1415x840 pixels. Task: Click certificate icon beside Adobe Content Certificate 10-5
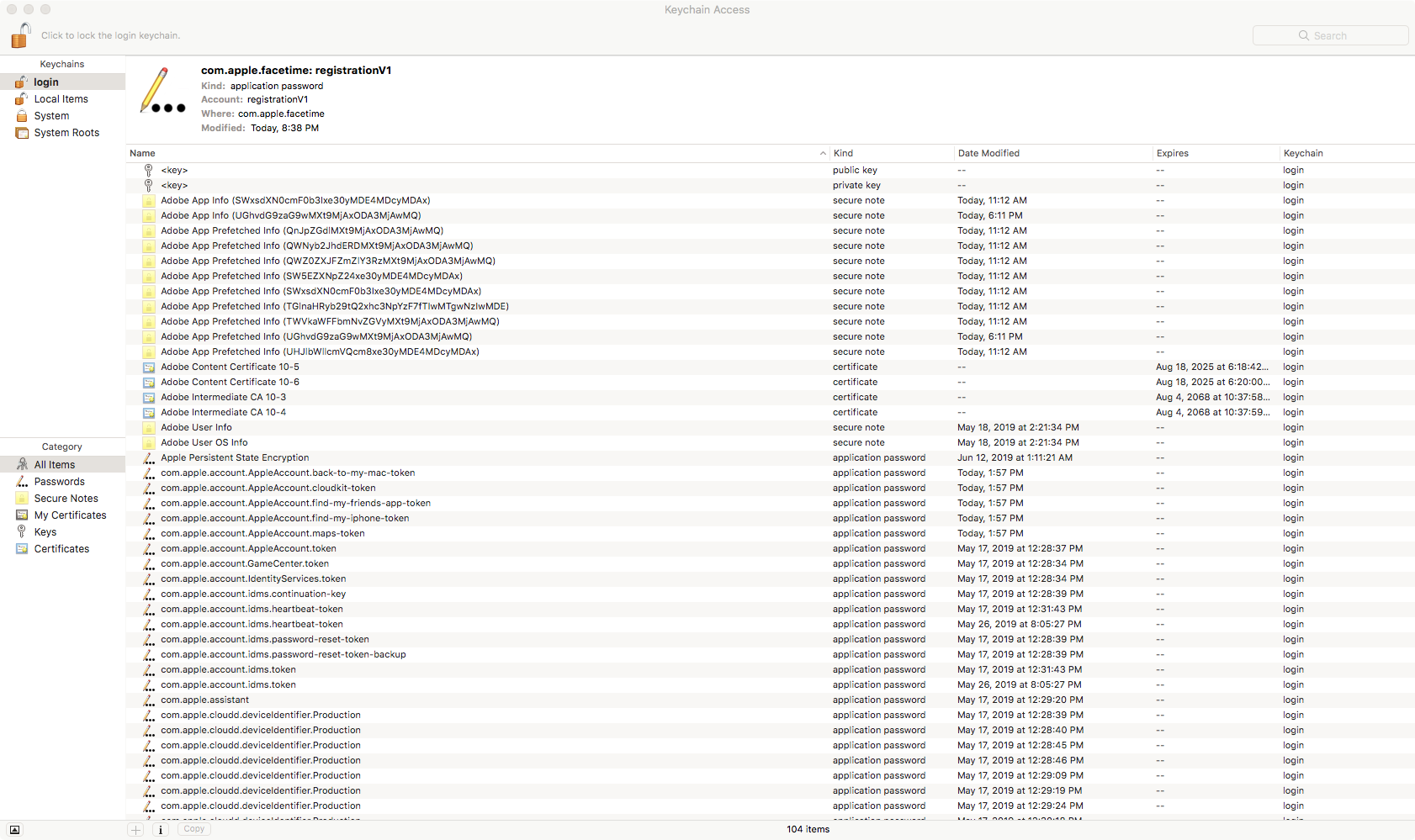[148, 367]
